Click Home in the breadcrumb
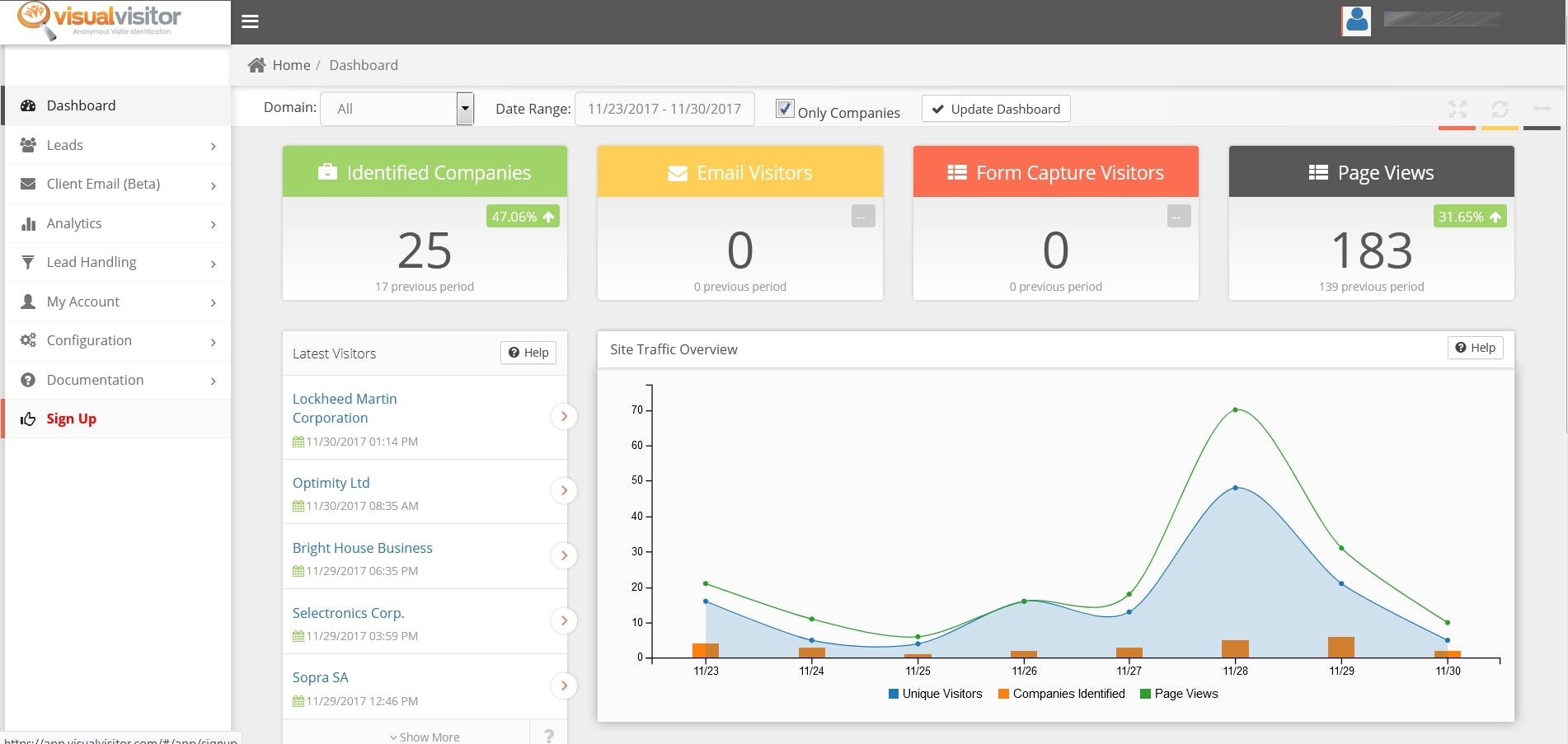 click(x=291, y=64)
